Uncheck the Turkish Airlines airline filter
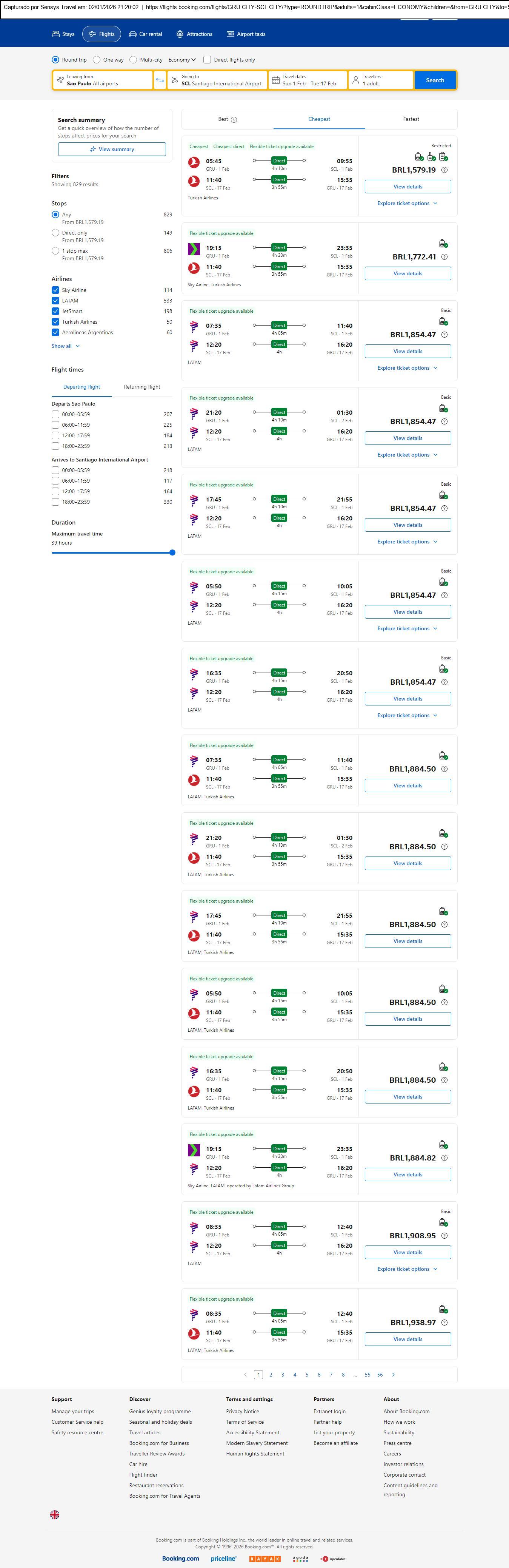 (x=55, y=322)
